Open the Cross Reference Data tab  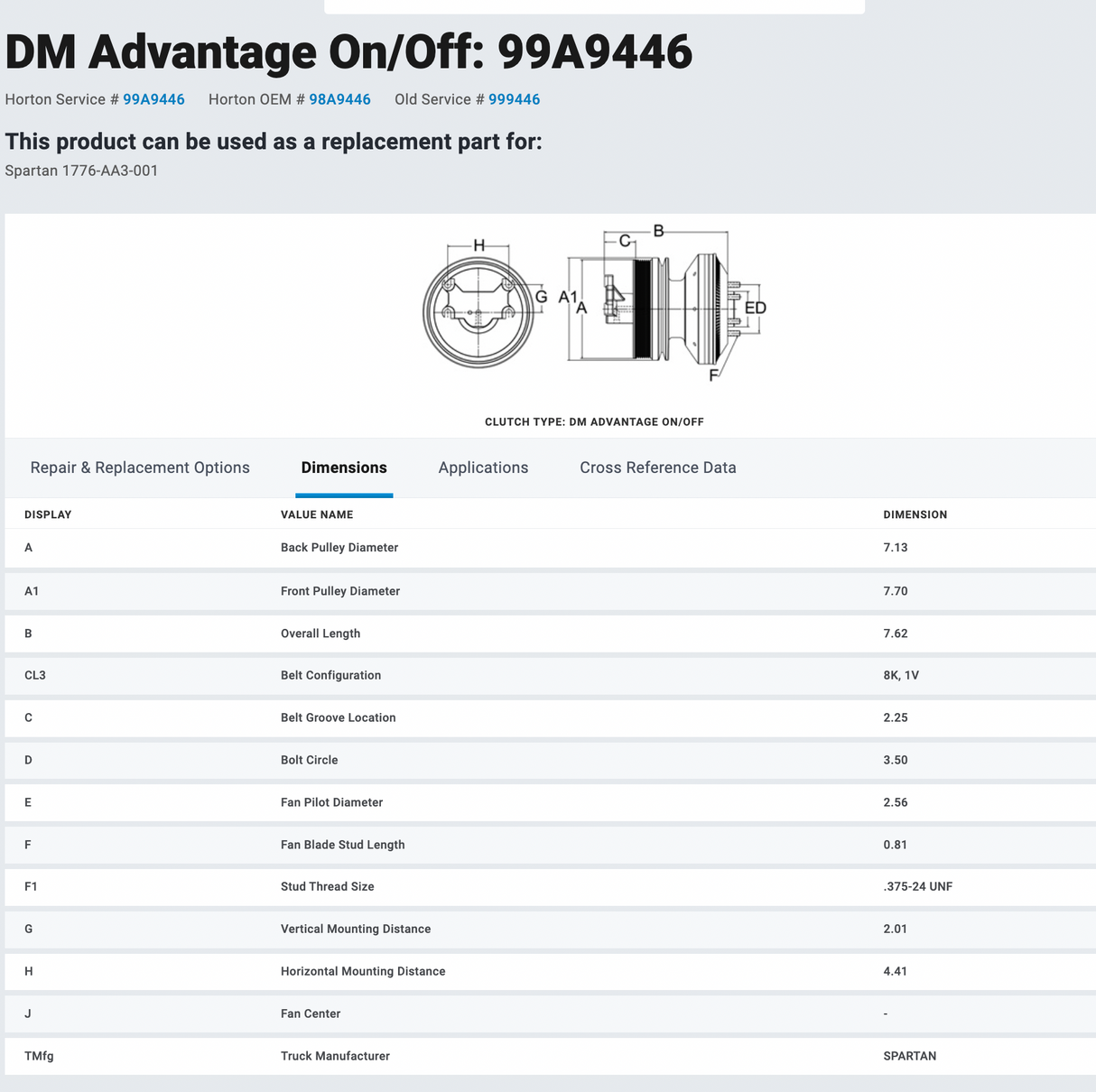pyautogui.click(x=657, y=467)
